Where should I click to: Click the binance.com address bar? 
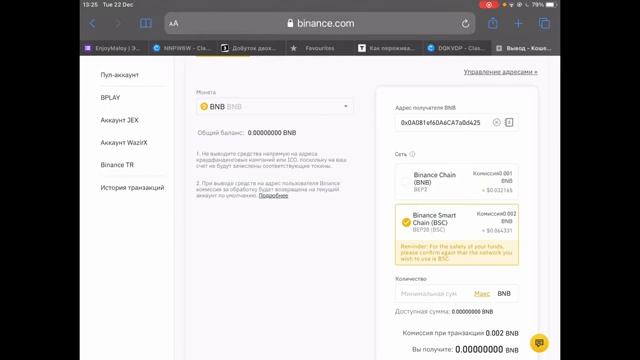pyautogui.click(x=320, y=24)
